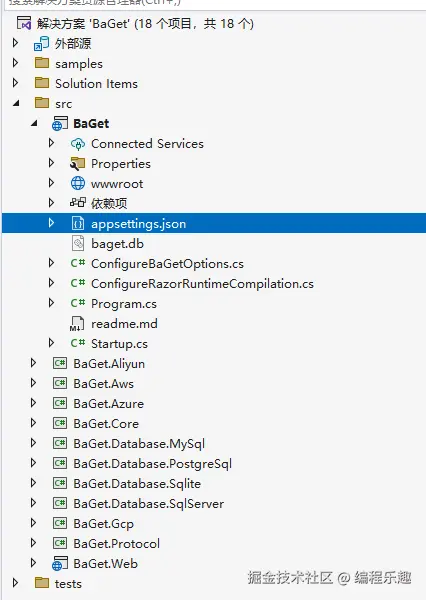Click the Solution Explorer search box
Screen dimensions: 426x600
click(x=213, y=4)
